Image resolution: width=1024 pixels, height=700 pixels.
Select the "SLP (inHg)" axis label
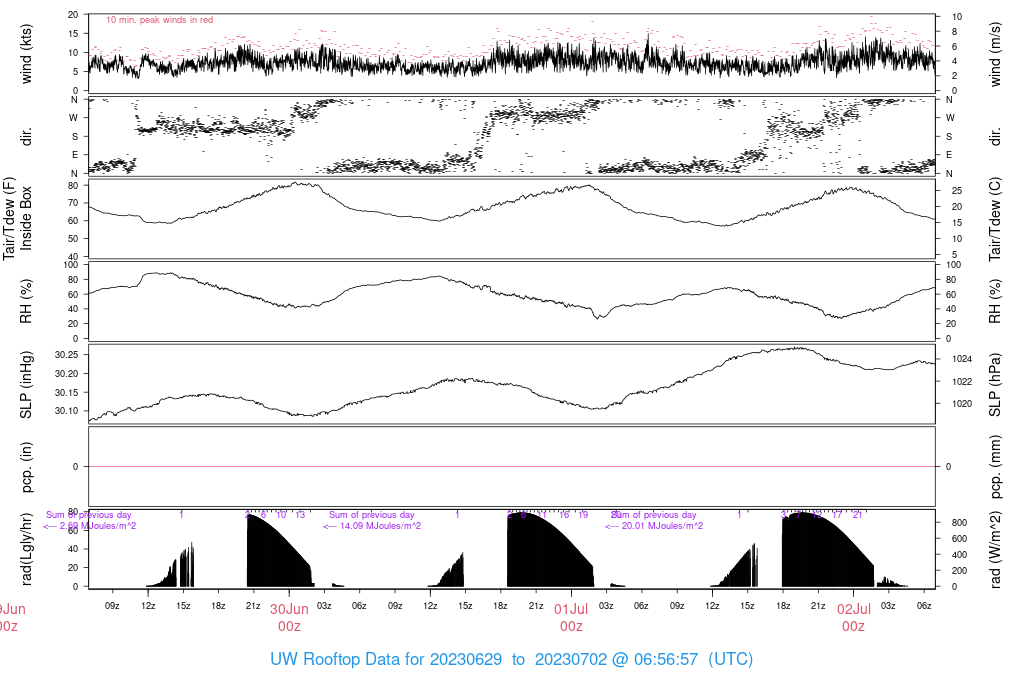26,385
